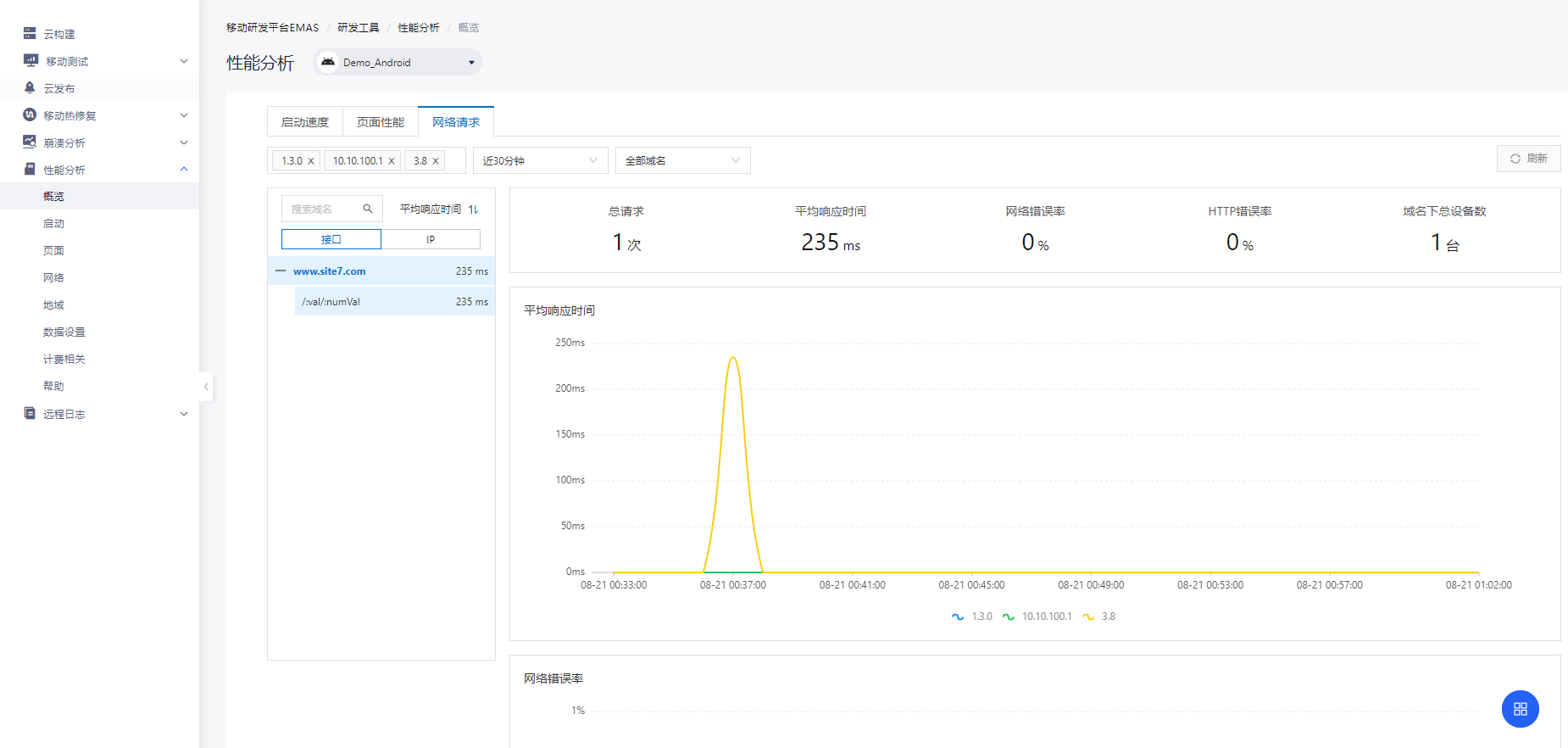Select the /:val/:numVal interface row
The image size is (1568, 748).
click(x=395, y=302)
